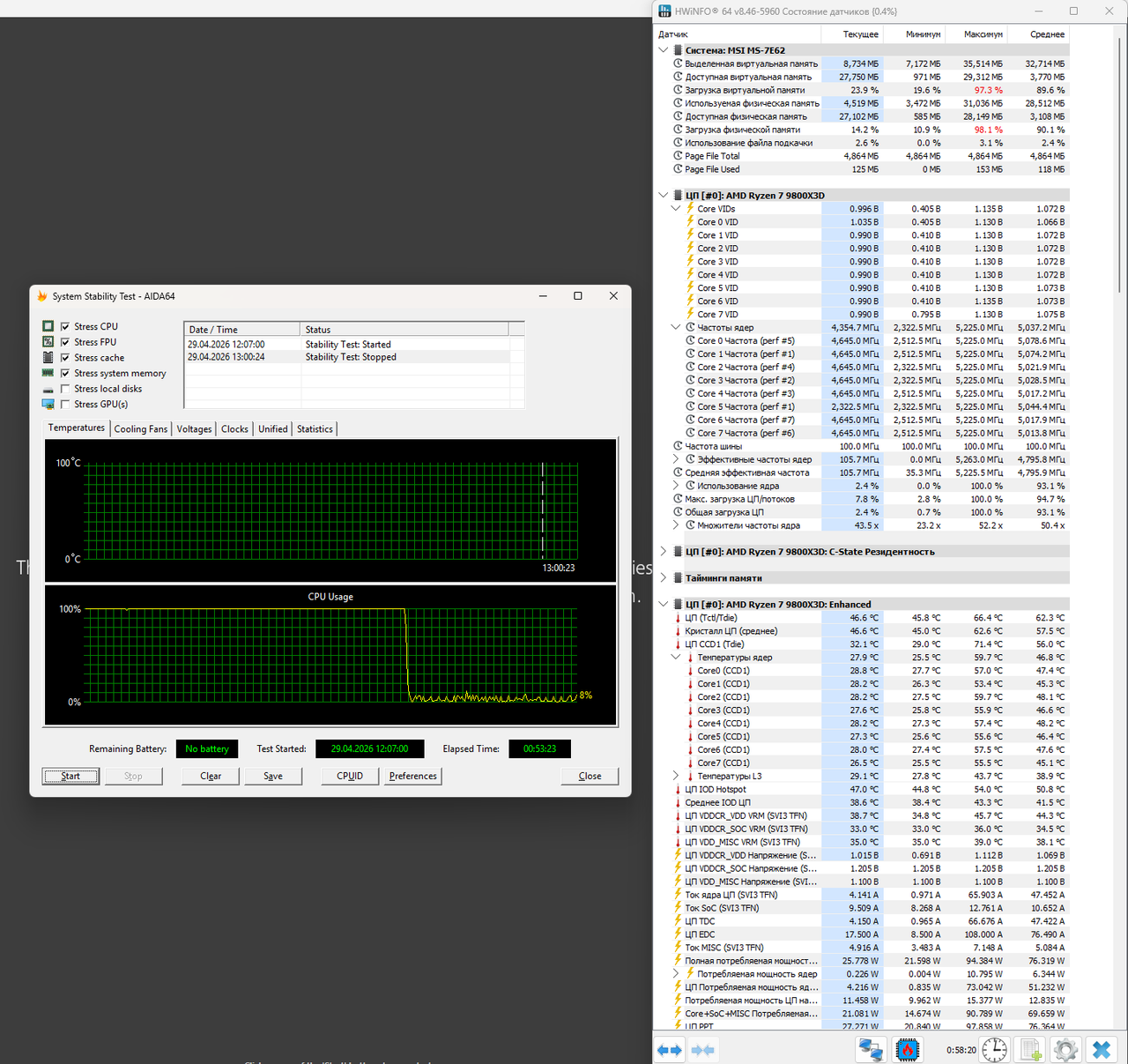Image resolution: width=1128 pixels, height=1064 pixels.
Task: Collapse the Ryzen 7 9800X3D: Enhanced section
Action: pos(664,605)
